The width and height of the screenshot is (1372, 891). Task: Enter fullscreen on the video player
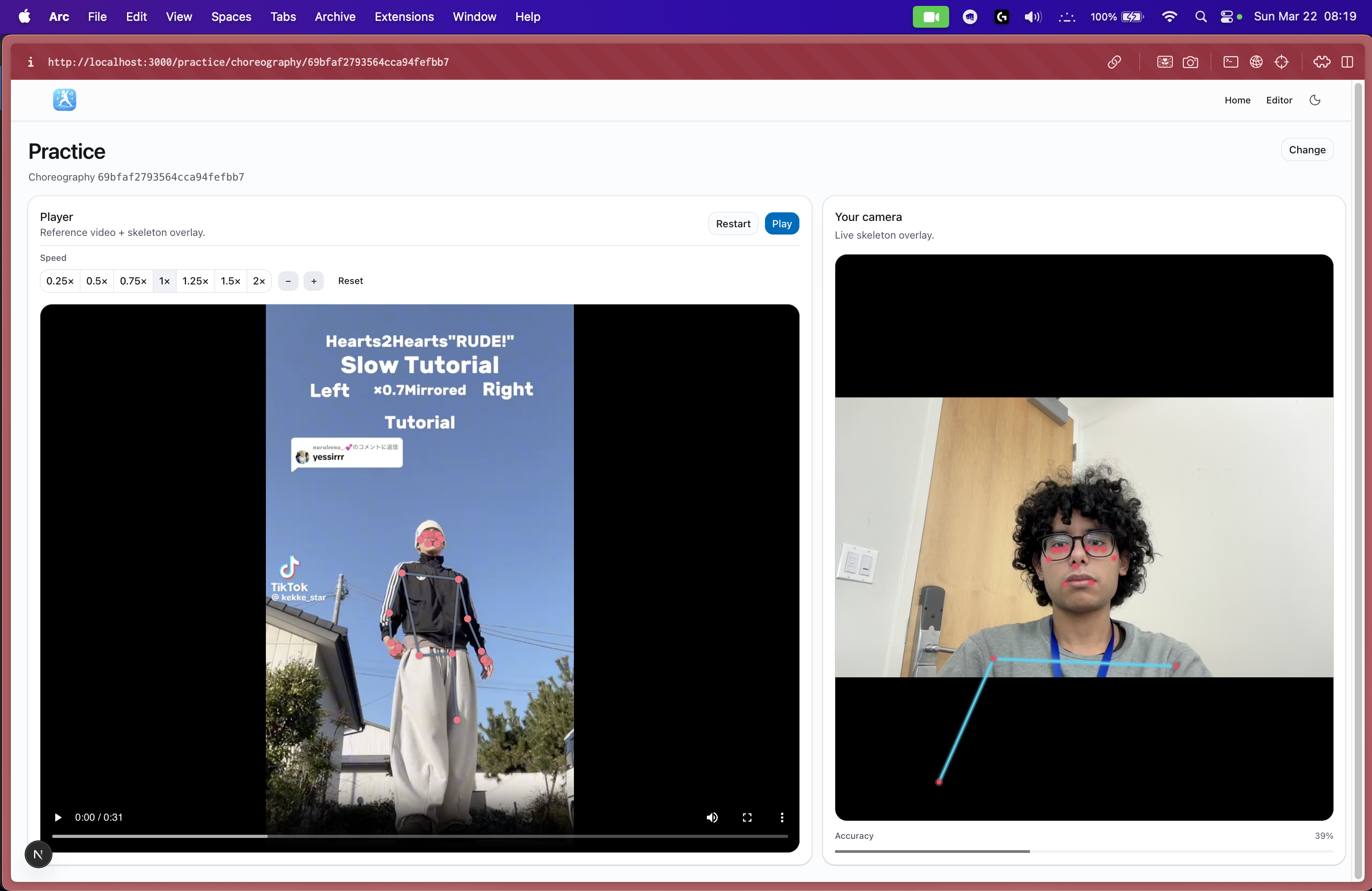point(747,817)
